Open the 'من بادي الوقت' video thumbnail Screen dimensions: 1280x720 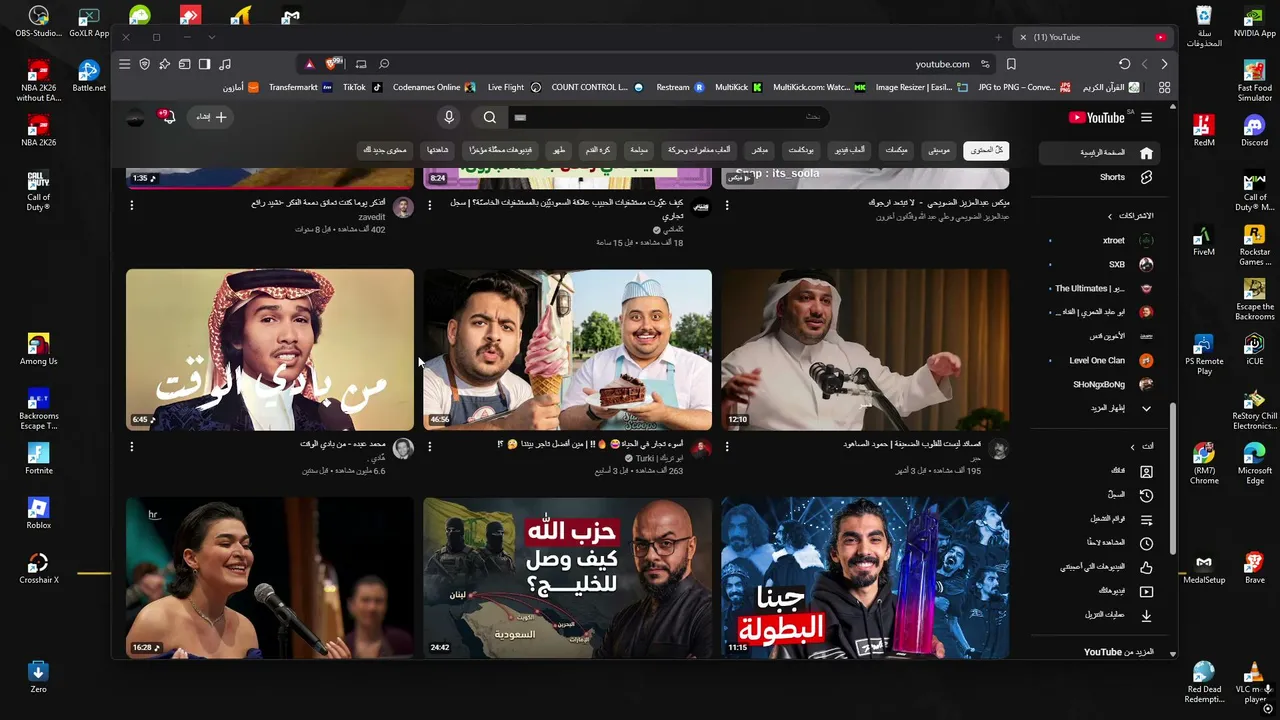pos(270,350)
